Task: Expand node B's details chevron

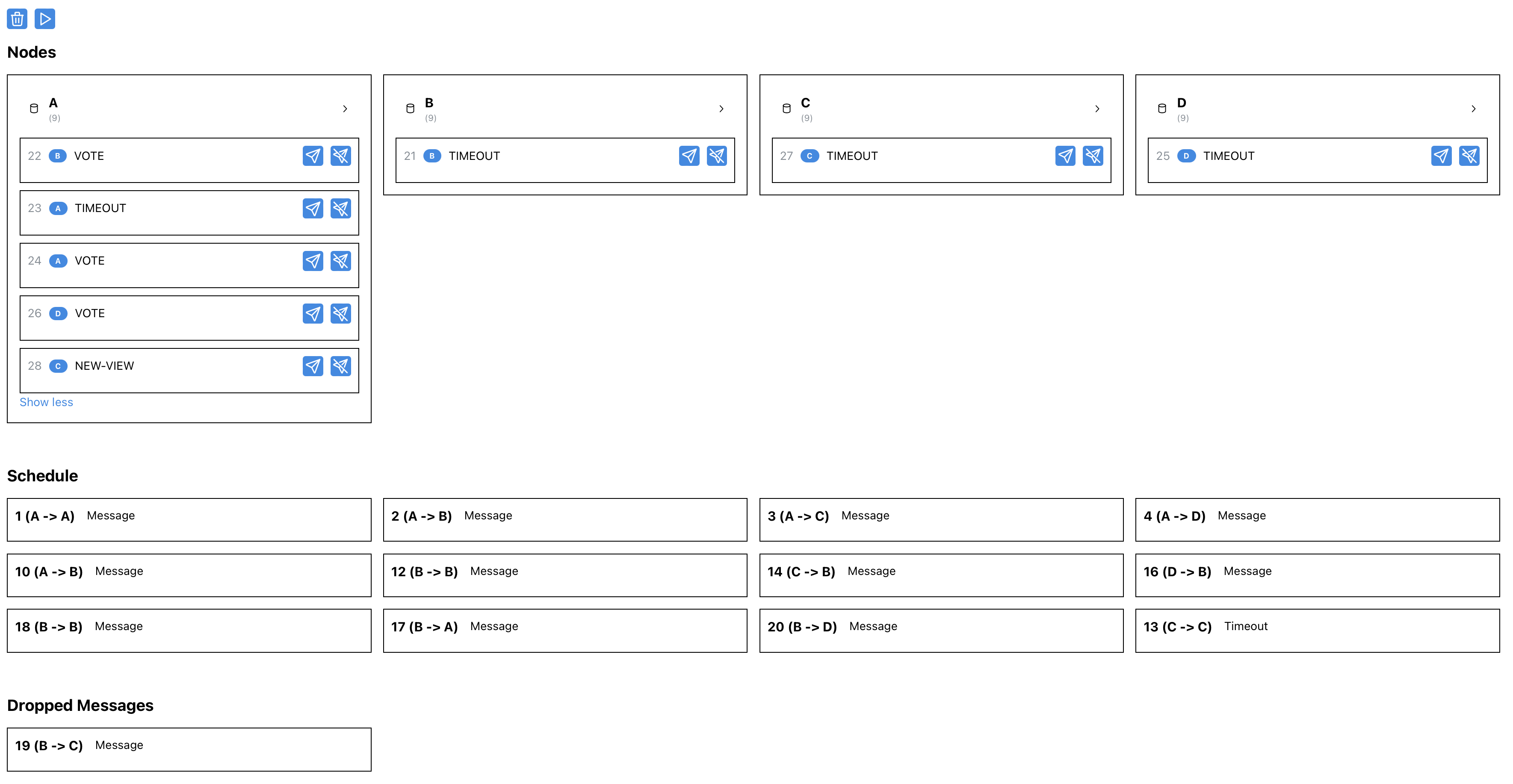Action: pos(721,109)
